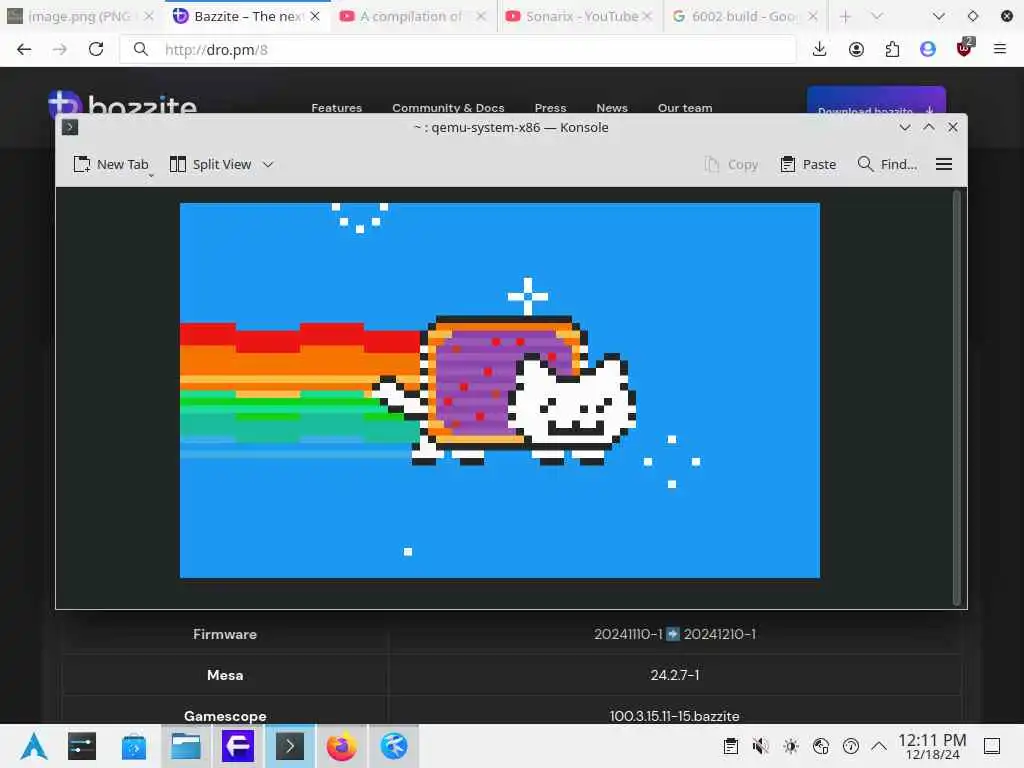
Task: Open the Konsole hamburger menu
Action: [x=944, y=165]
